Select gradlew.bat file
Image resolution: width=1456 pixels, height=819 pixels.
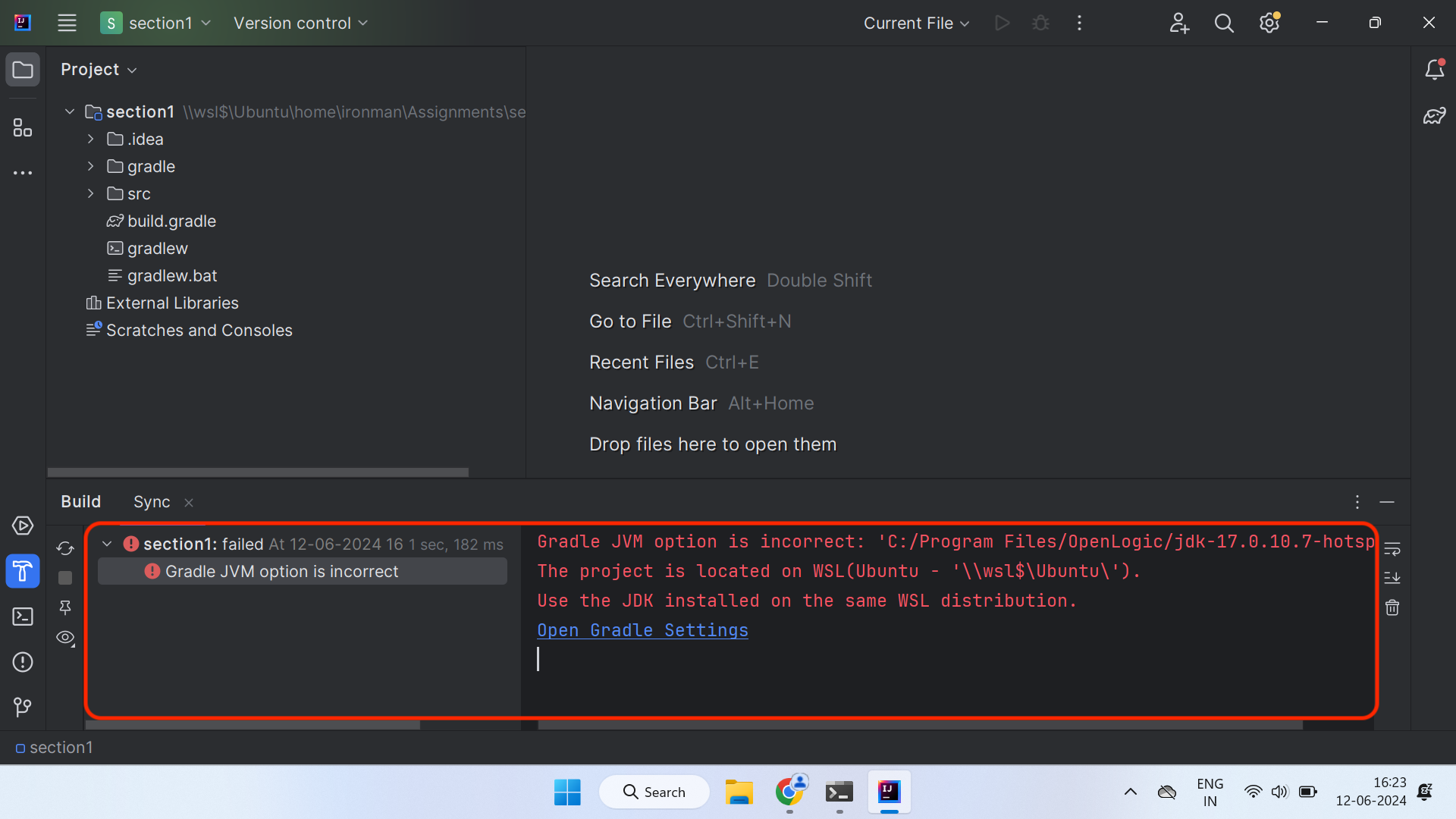tap(172, 276)
